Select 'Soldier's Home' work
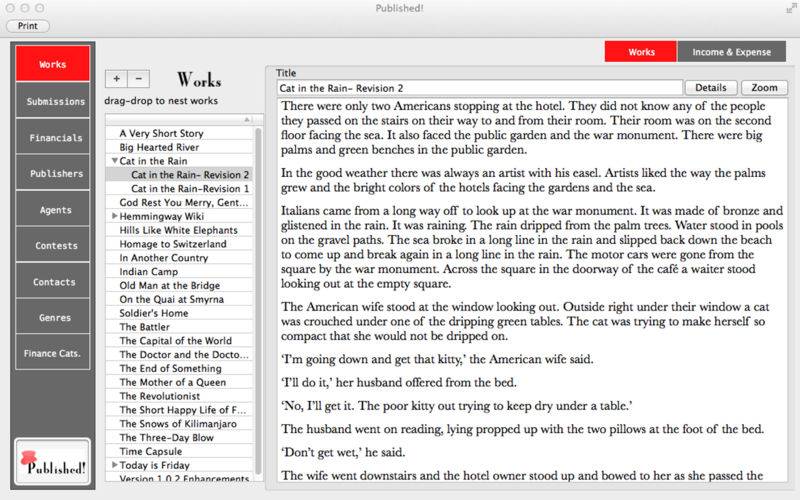The width and height of the screenshot is (800, 500). [x=179, y=313]
